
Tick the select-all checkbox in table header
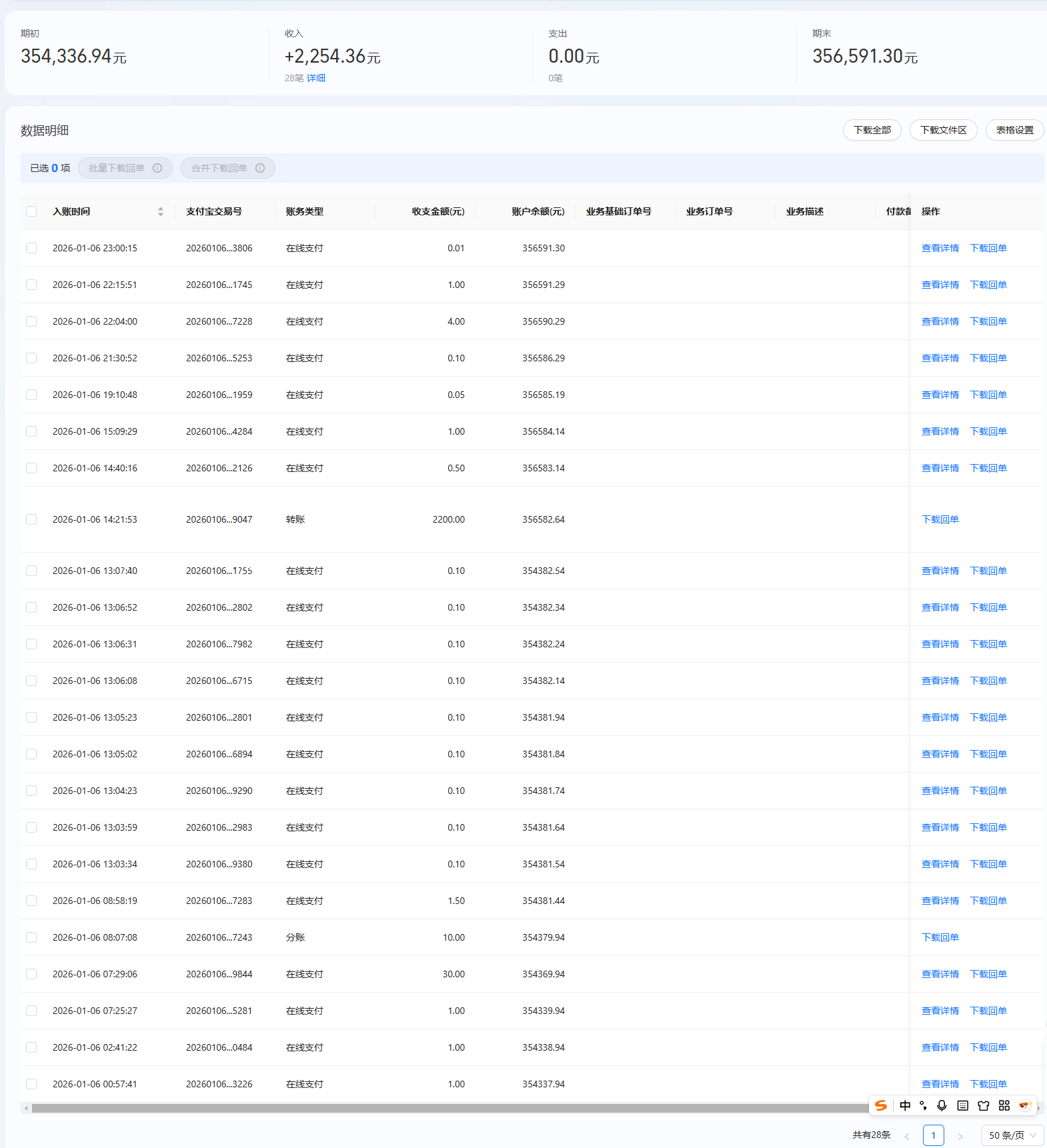pos(31,211)
